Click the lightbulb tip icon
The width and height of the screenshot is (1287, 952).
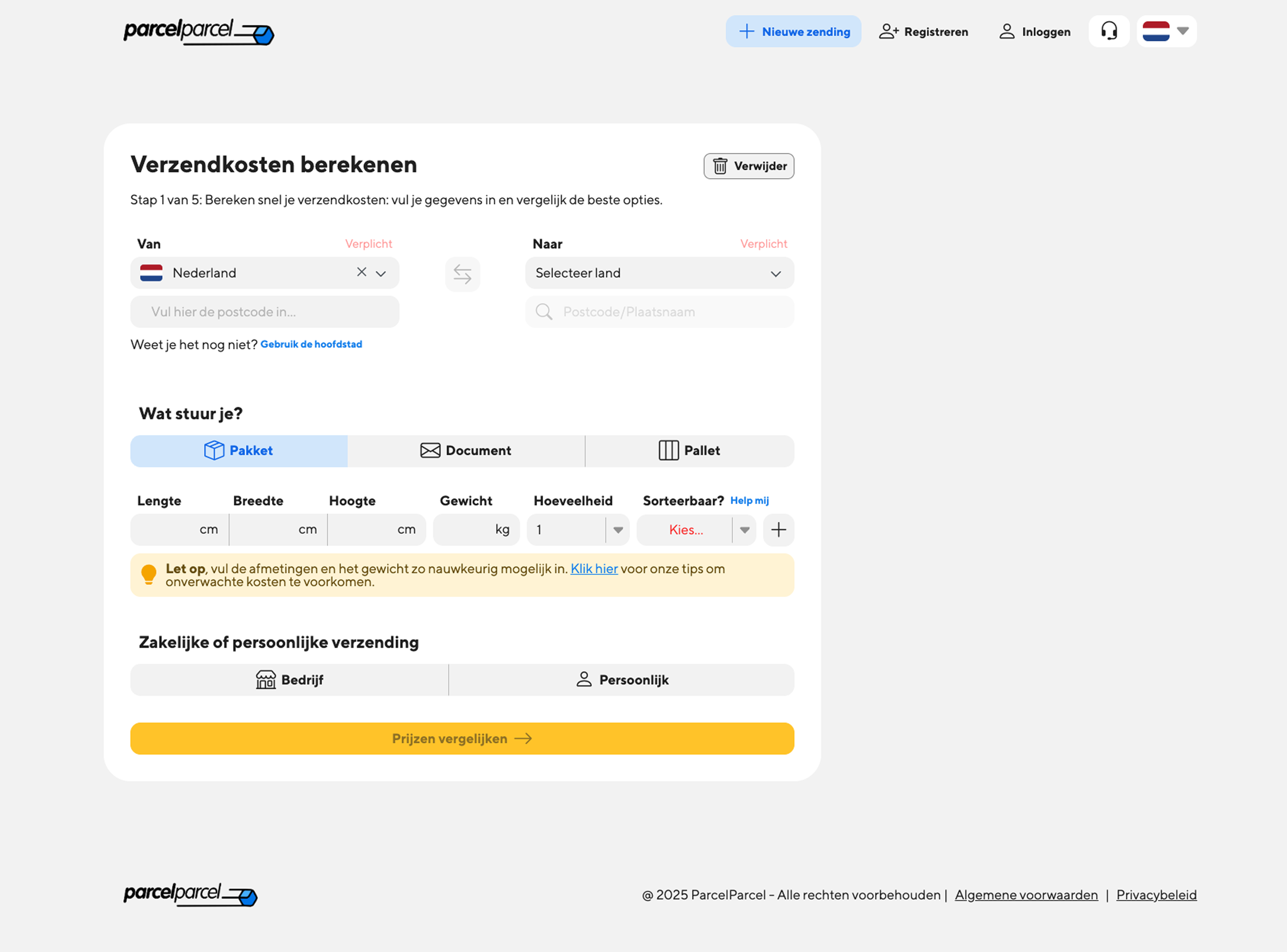[149, 575]
